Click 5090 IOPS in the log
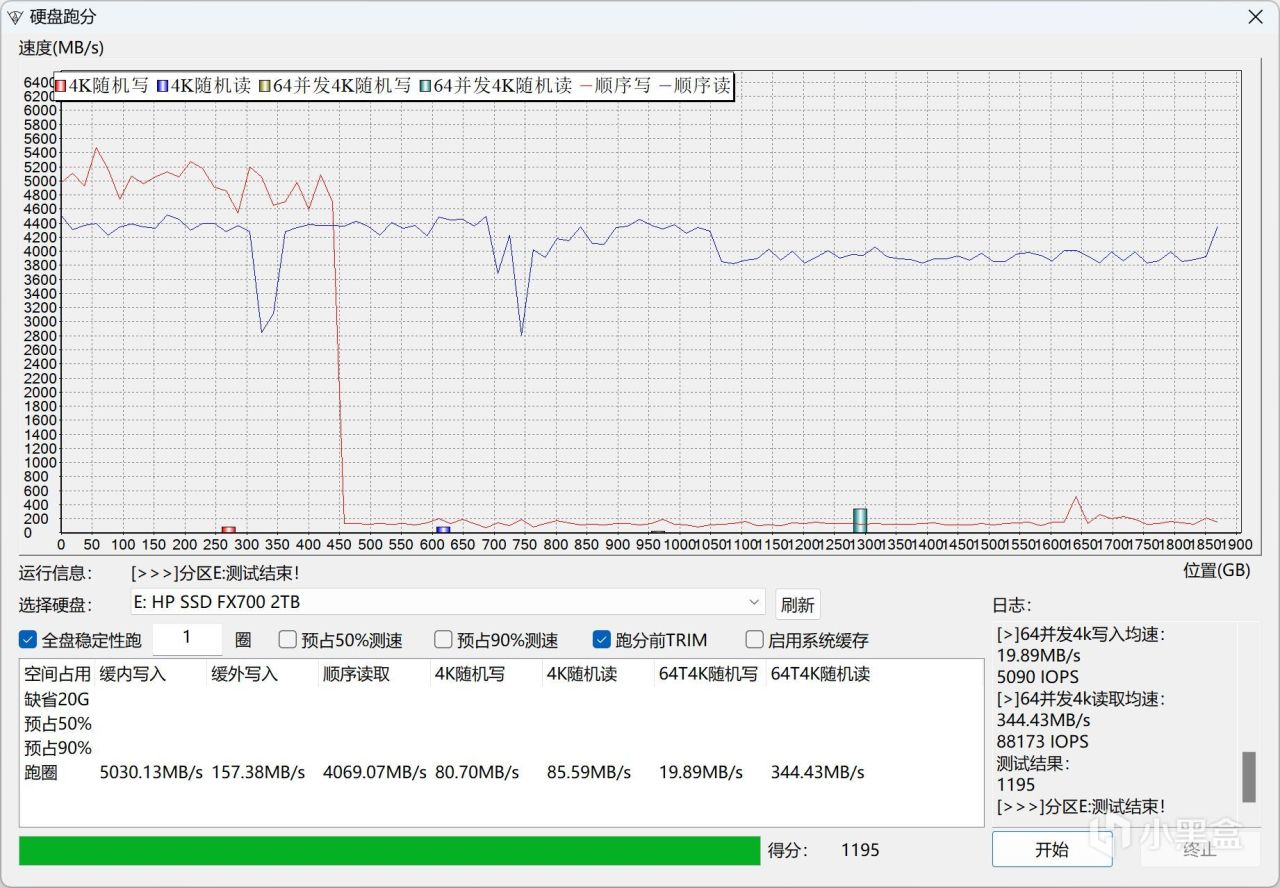Screen dimensions: 1280x888 click(x=1037, y=677)
